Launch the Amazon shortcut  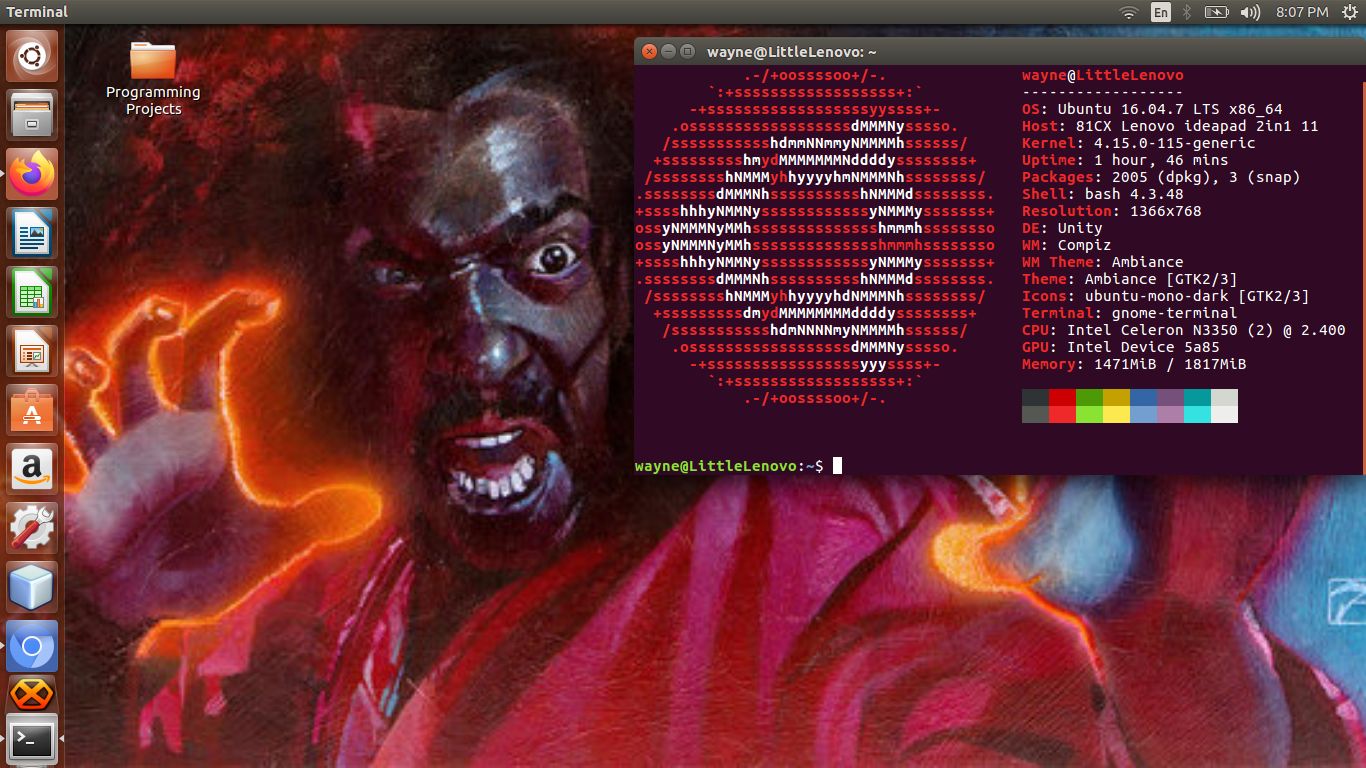pos(31,469)
